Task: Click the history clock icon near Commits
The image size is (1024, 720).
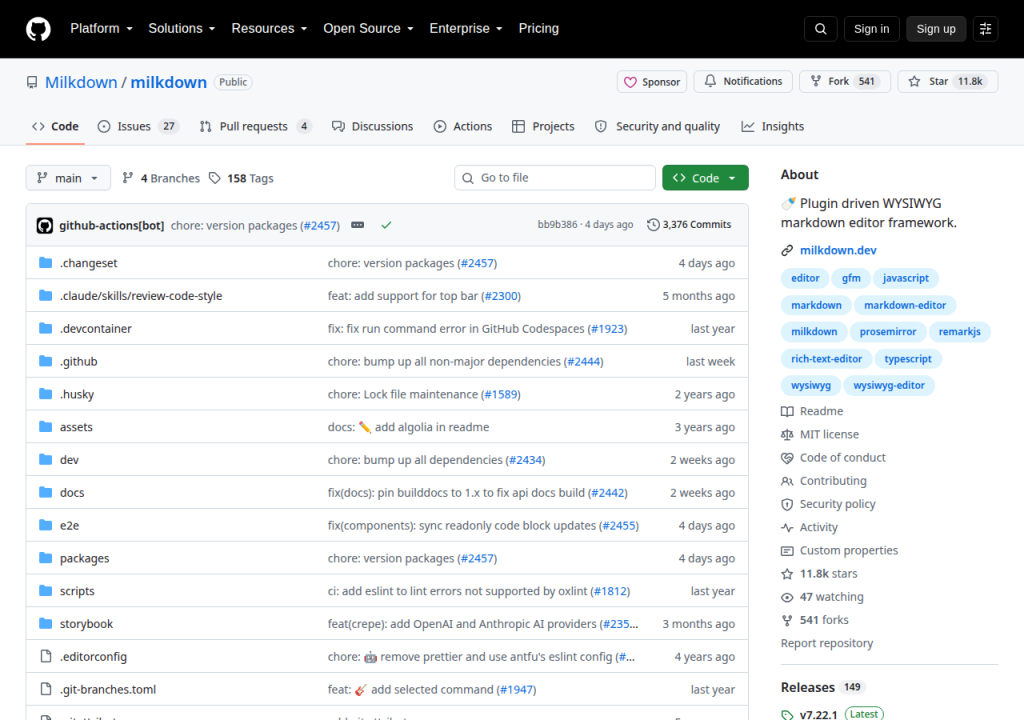Action: pos(653,225)
